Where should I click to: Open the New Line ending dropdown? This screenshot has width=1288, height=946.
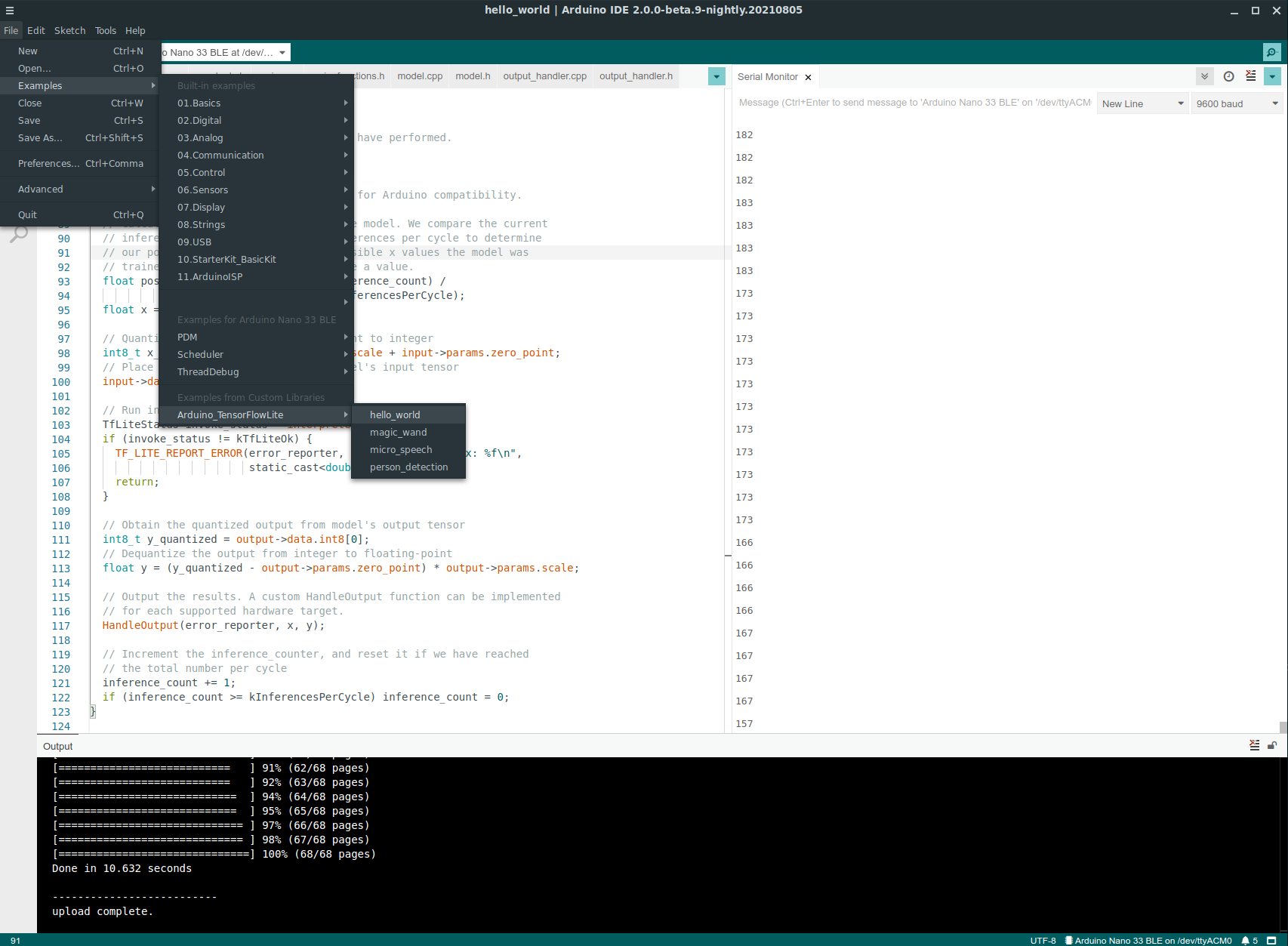coord(1142,103)
